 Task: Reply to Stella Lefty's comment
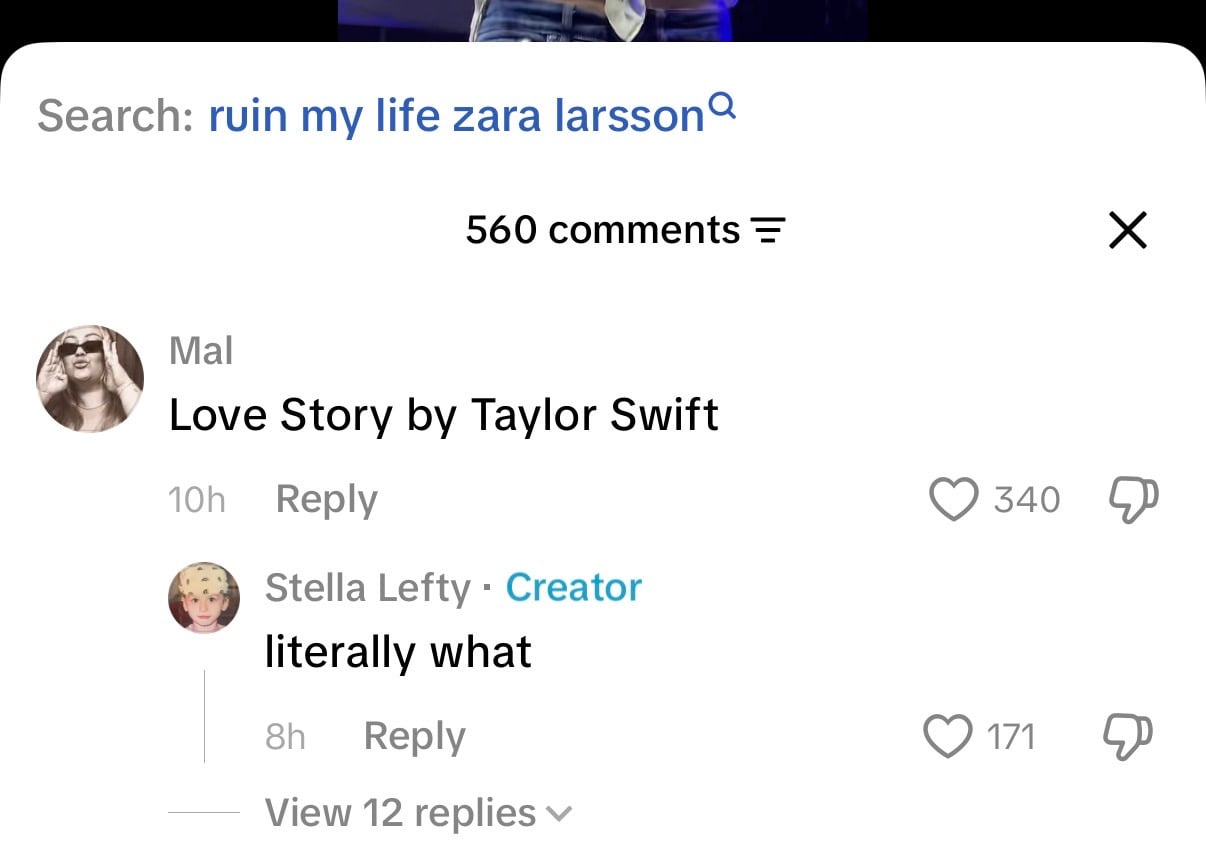point(415,737)
